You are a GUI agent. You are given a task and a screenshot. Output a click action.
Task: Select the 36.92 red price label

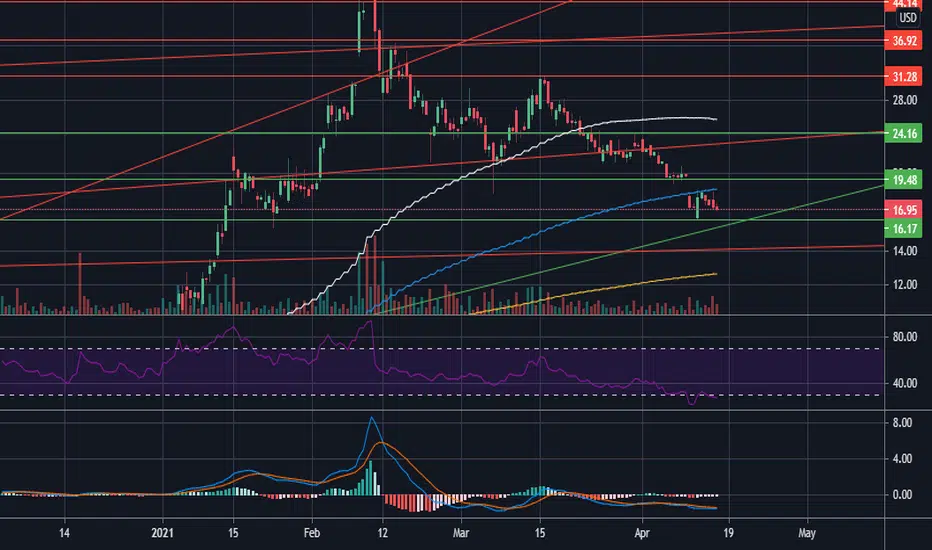903,41
